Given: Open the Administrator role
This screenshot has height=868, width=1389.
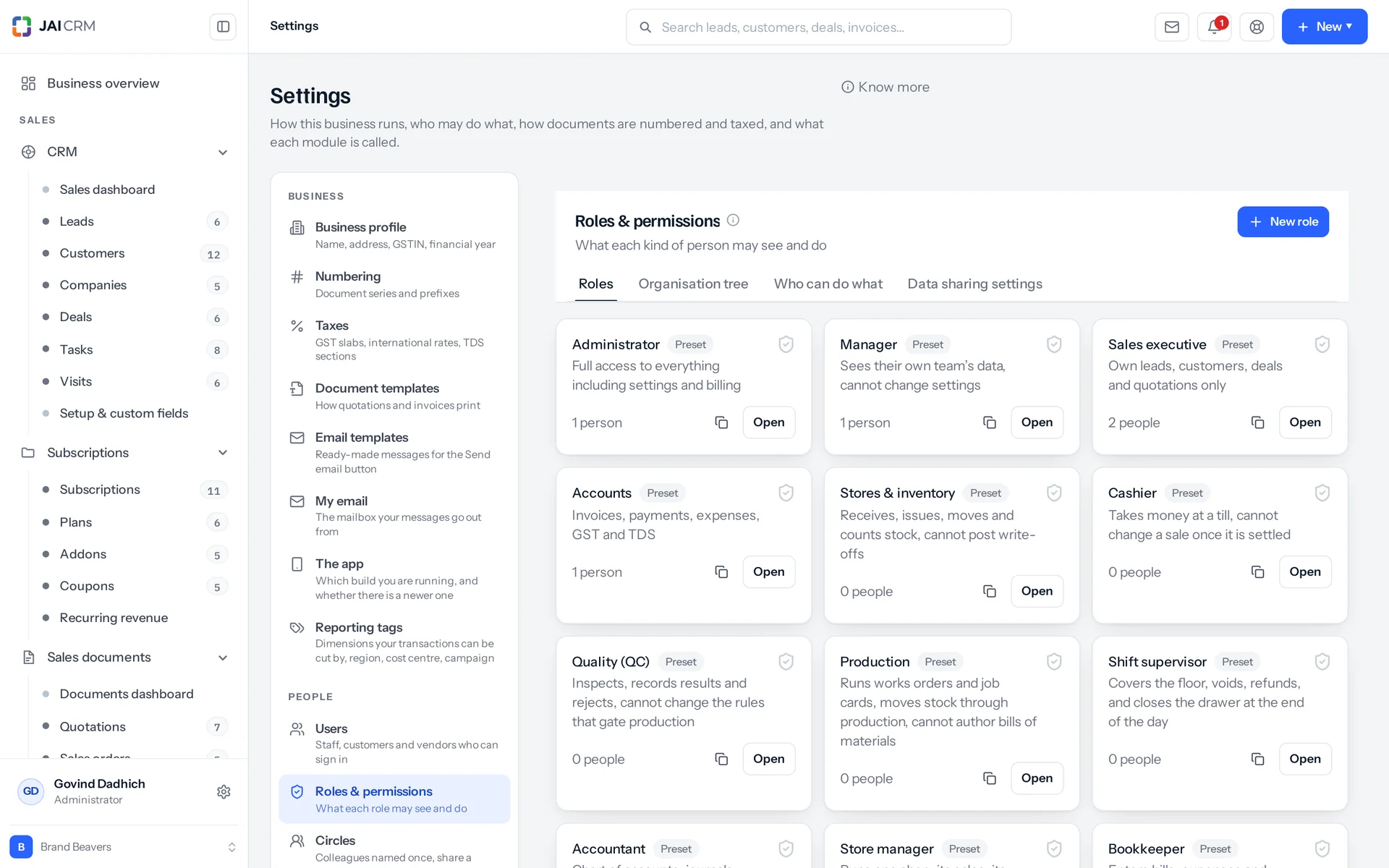Looking at the screenshot, I should point(768,422).
